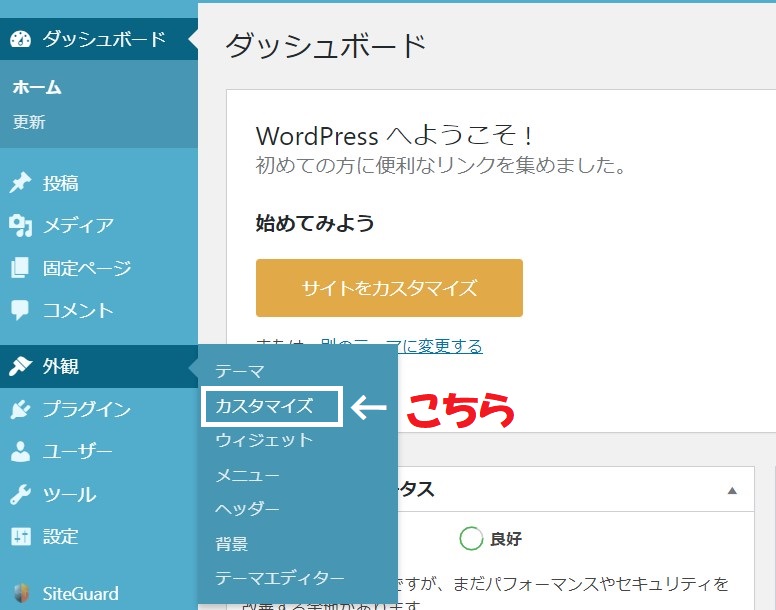Click the Appearance paintbrush icon
Screen dimensions: 776x610
20,366
